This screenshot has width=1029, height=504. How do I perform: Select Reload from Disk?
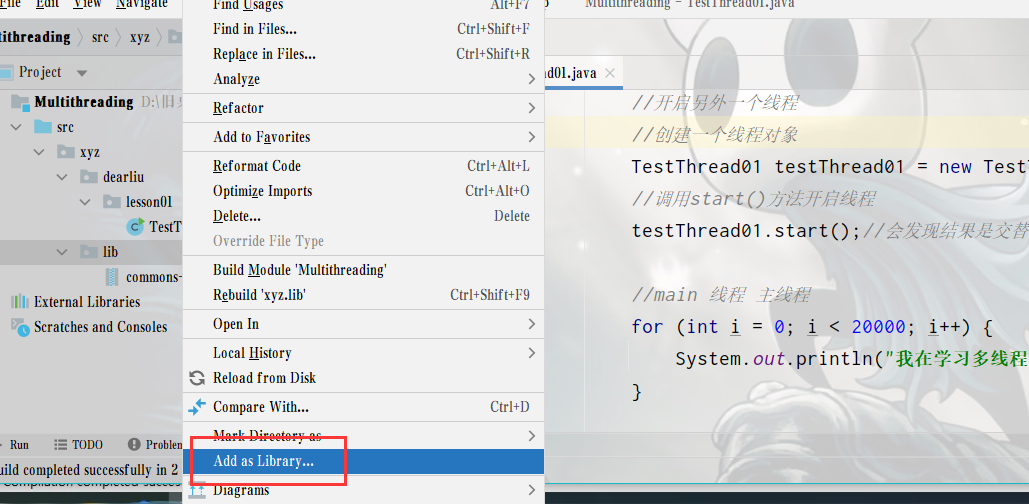pyautogui.click(x=363, y=378)
